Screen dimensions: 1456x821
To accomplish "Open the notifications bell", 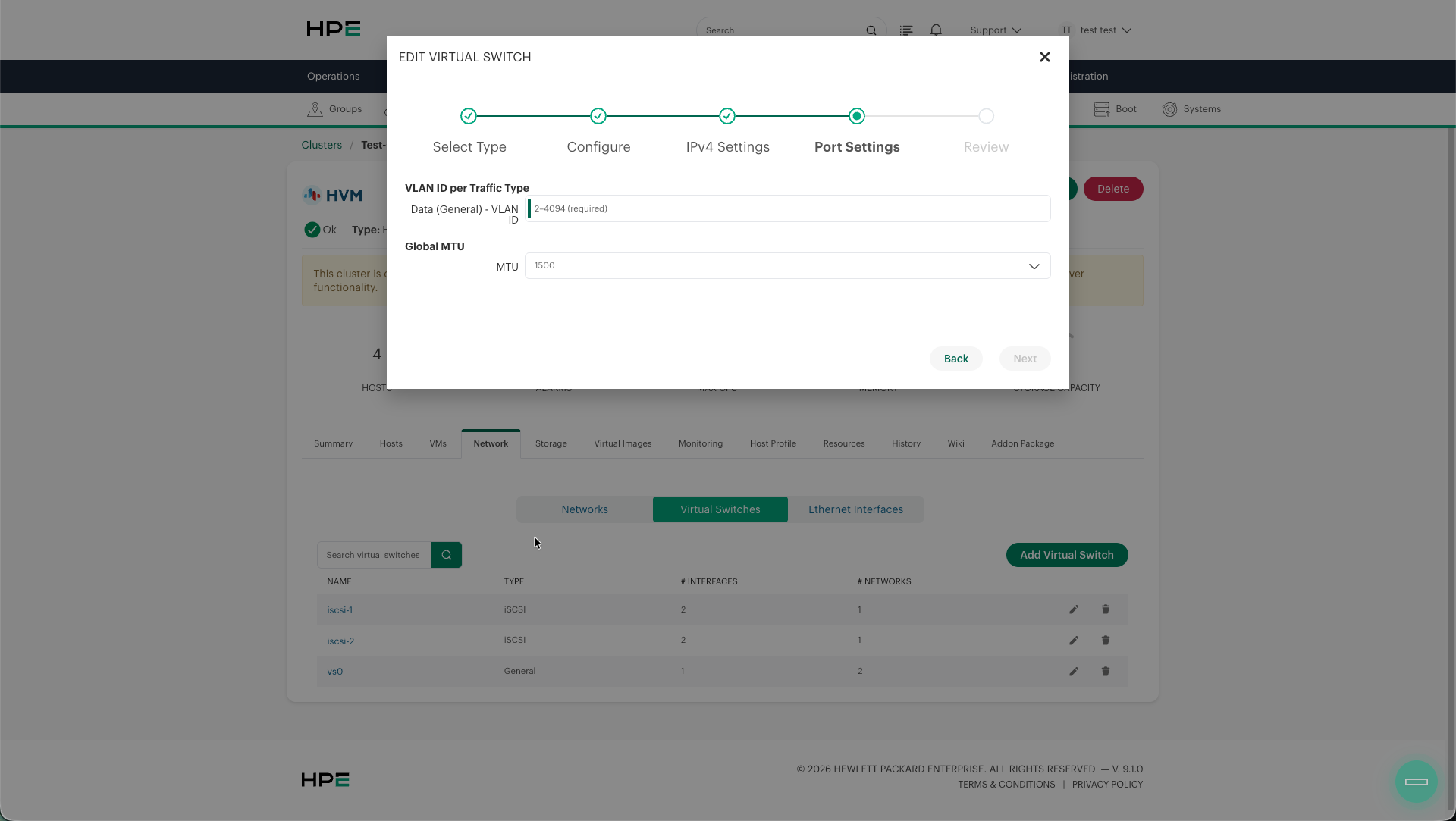I will tap(936, 30).
